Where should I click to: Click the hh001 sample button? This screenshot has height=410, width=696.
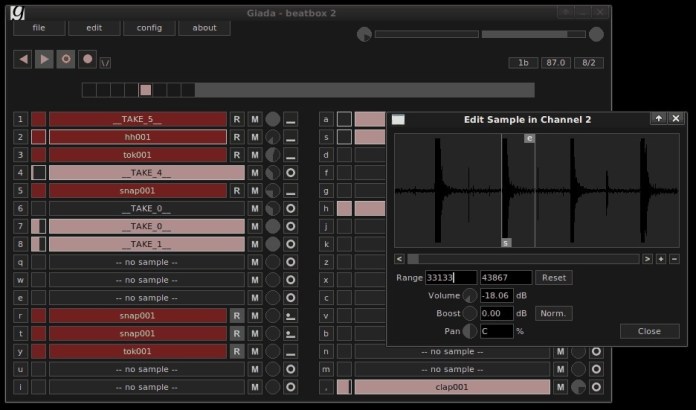(x=138, y=137)
